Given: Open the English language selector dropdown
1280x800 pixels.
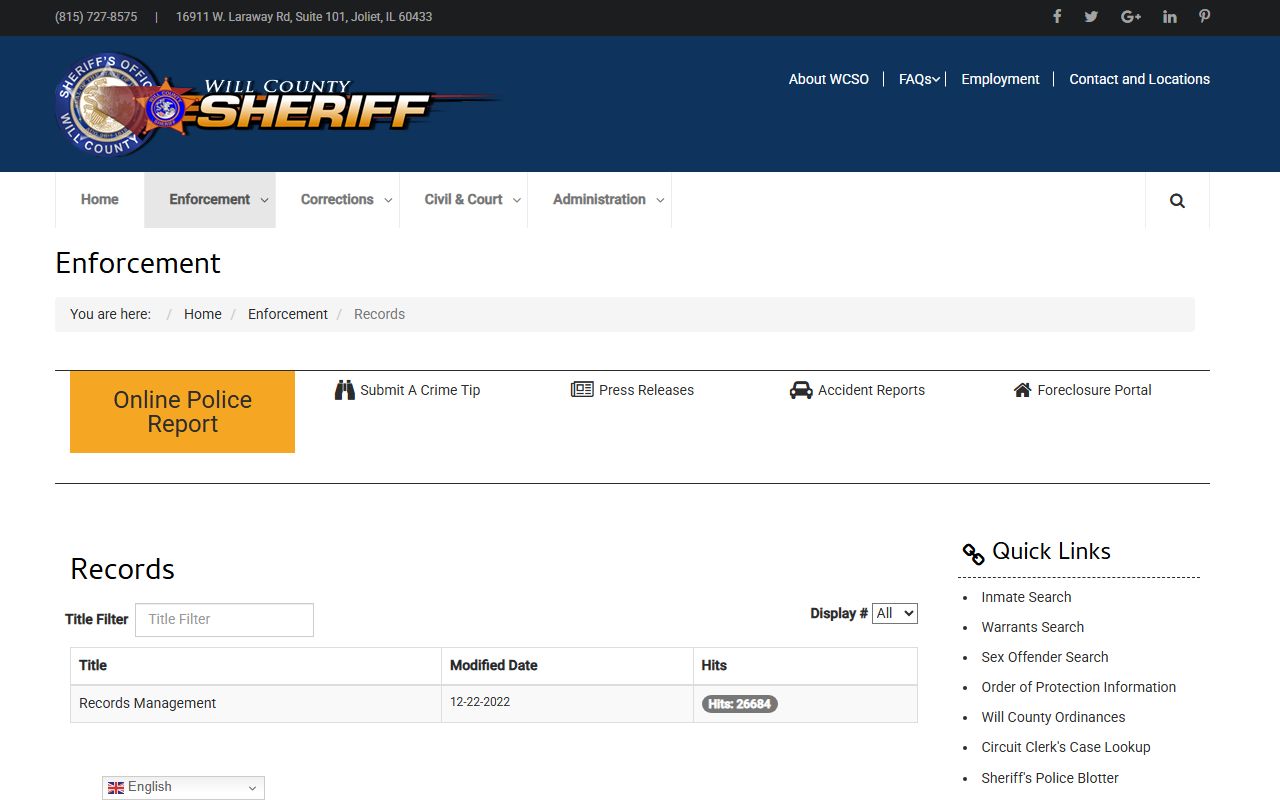Looking at the screenshot, I should (183, 788).
